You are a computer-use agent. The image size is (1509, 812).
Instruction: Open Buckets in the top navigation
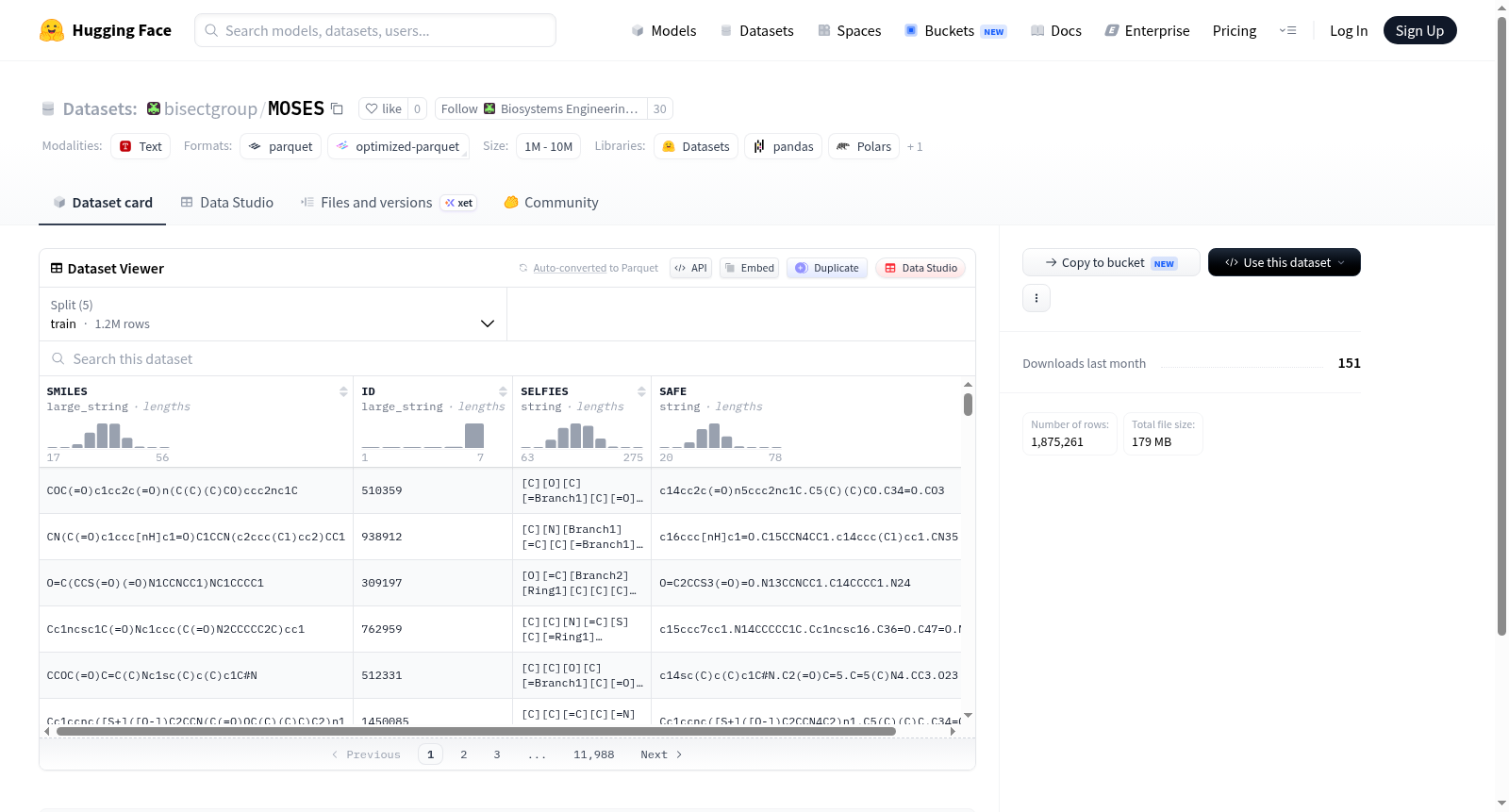click(955, 30)
